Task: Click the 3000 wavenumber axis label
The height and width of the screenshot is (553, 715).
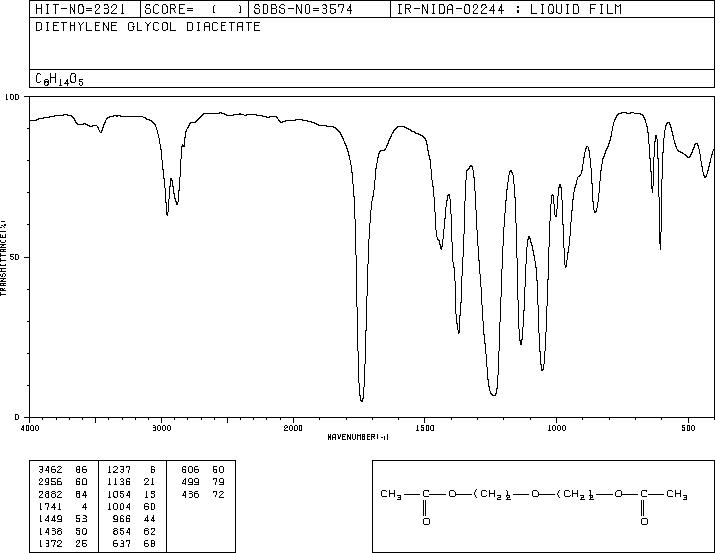Action: [161, 428]
